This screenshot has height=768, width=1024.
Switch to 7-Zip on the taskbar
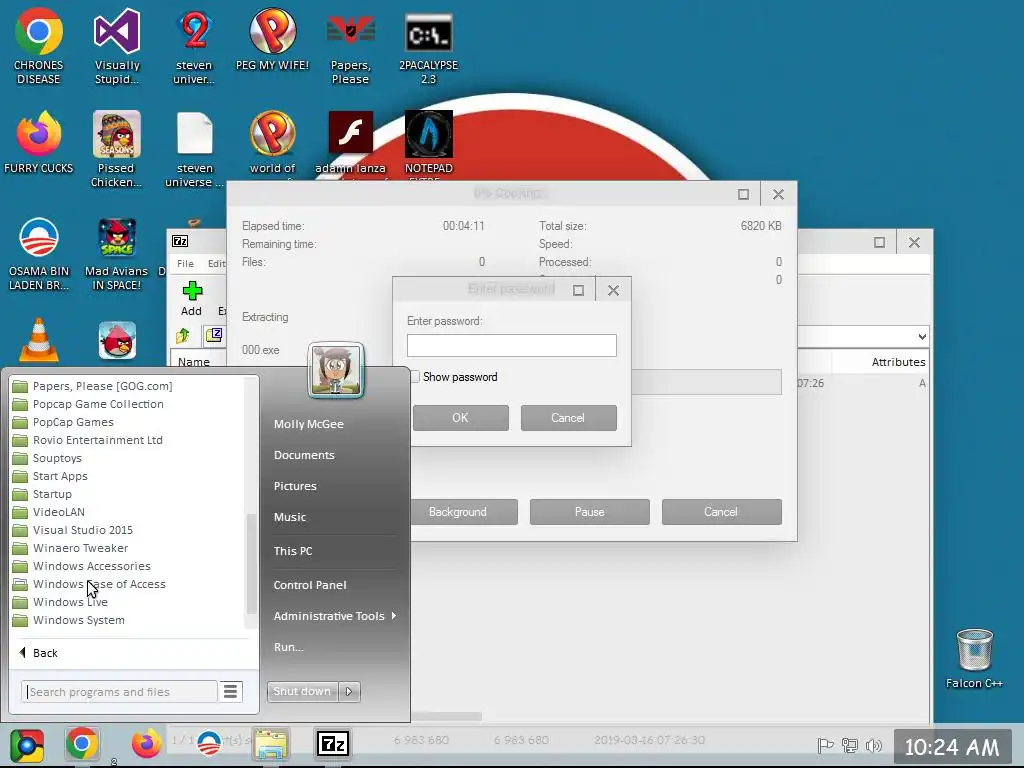[332, 744]
